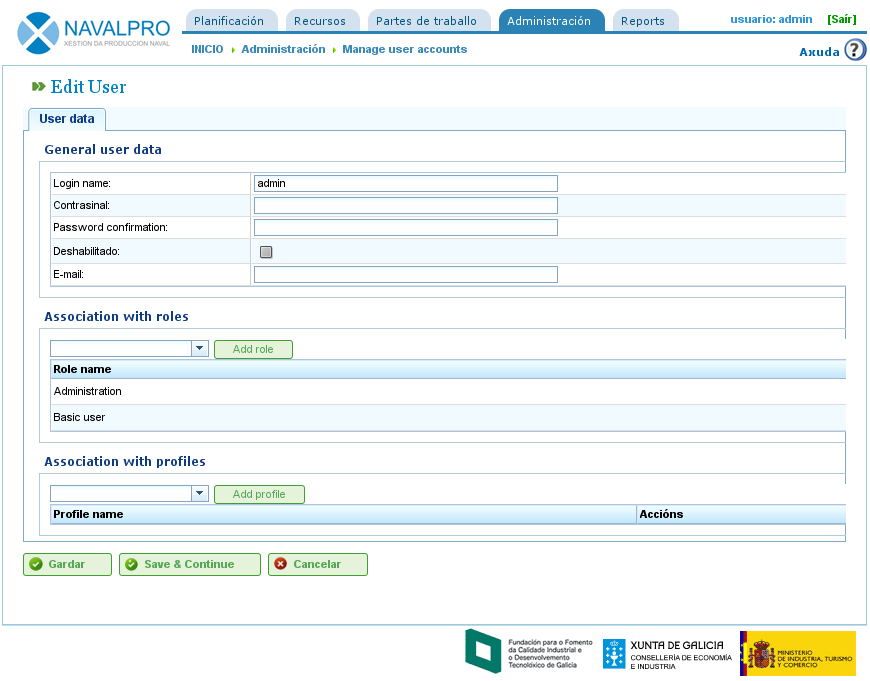Viewport: 870px width, 681px height.
Task: Click the Save & Continue button
Action: 189,564
